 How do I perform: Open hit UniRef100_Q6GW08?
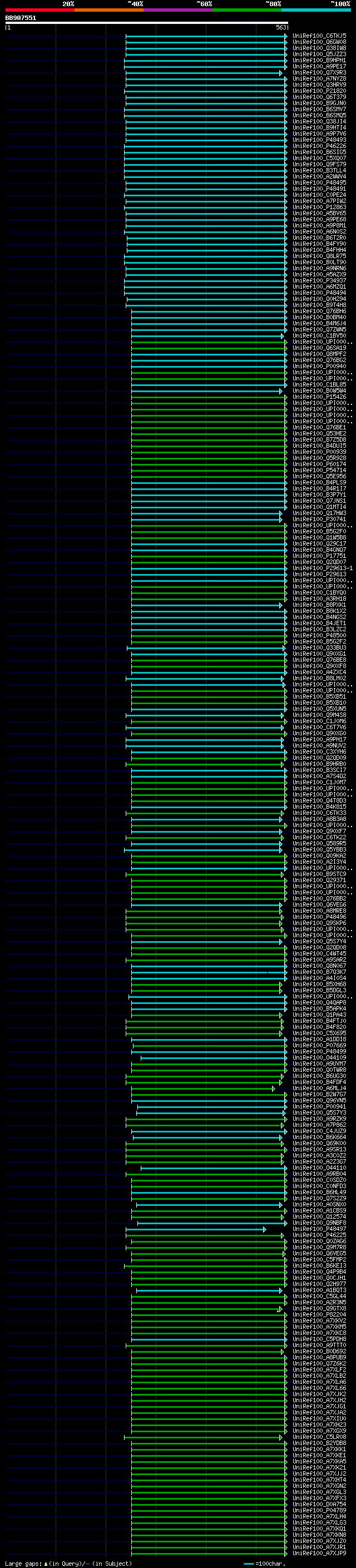(x=319, y=42)
